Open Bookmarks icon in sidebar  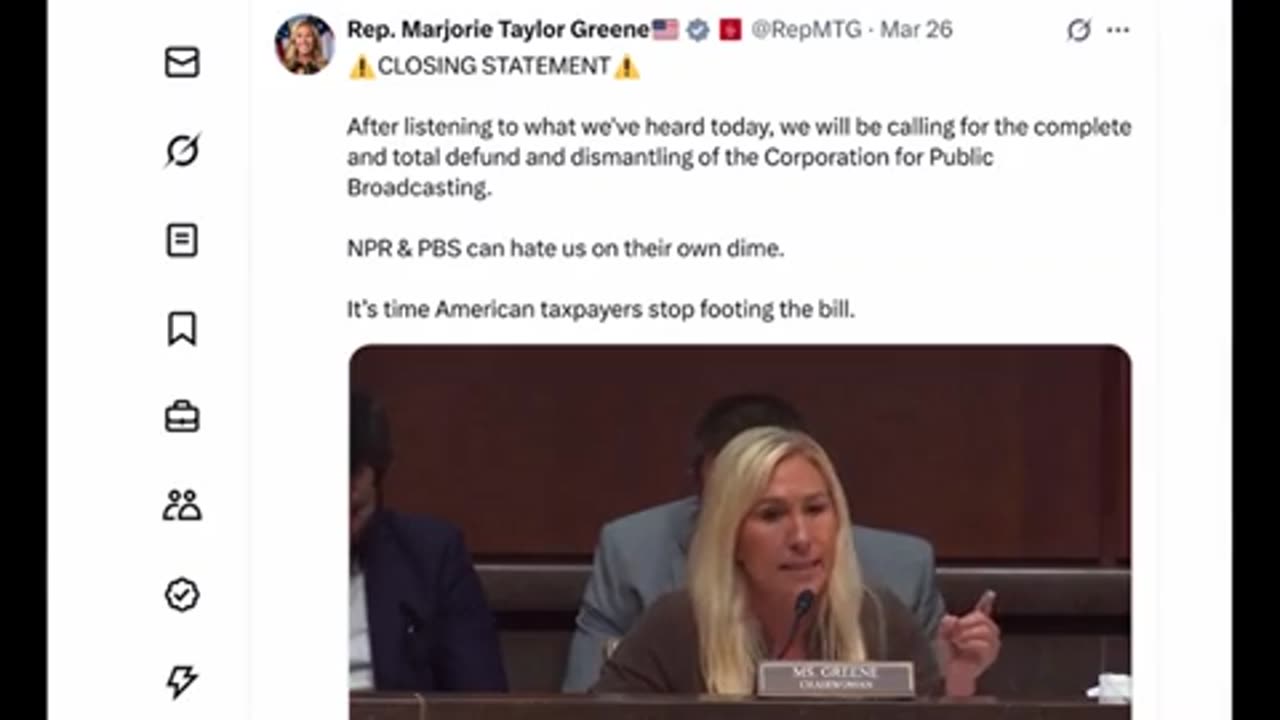click(x=182, y=329)
